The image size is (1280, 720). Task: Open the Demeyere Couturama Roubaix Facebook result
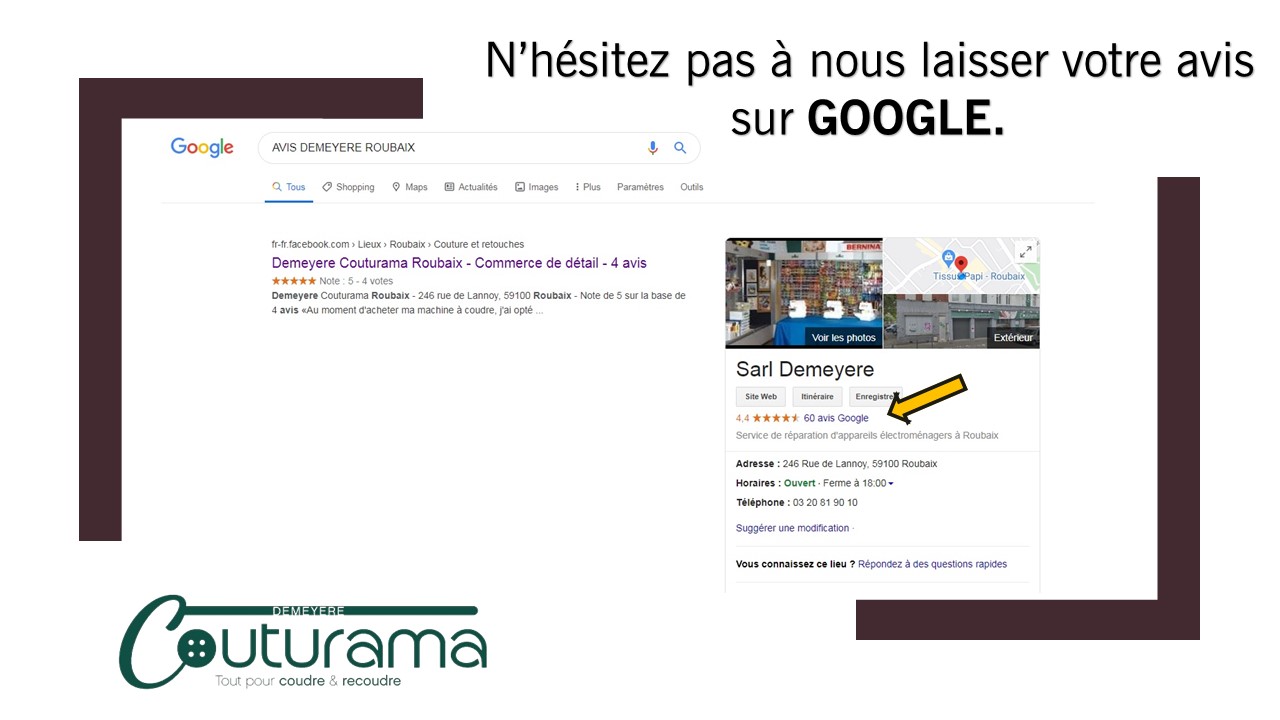[459, 263]
